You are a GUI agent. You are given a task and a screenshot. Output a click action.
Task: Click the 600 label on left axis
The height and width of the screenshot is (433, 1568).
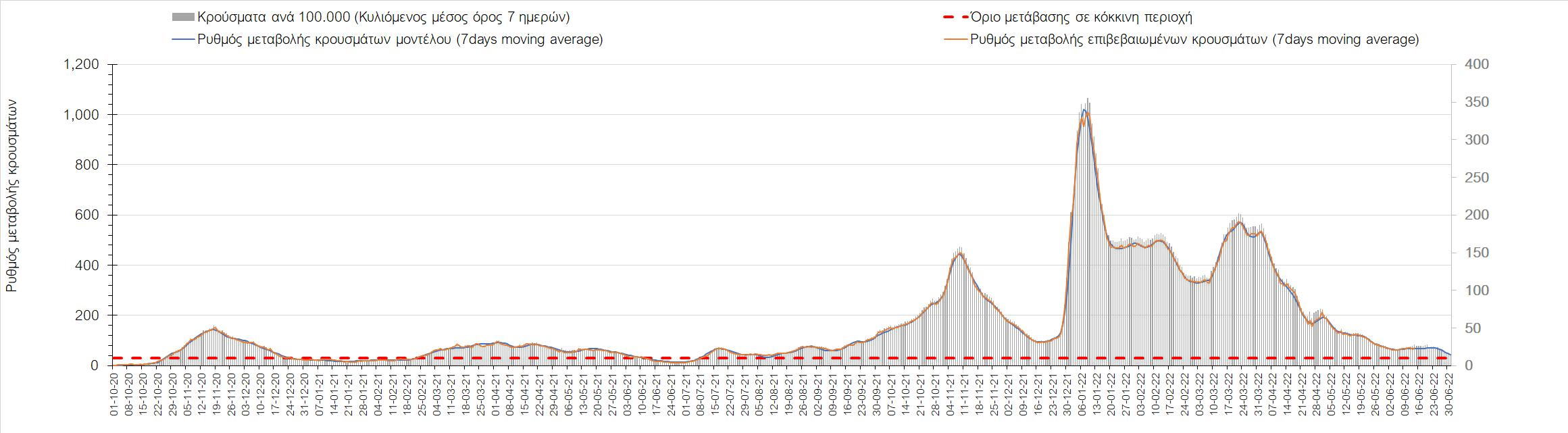(x=87, y=215)
